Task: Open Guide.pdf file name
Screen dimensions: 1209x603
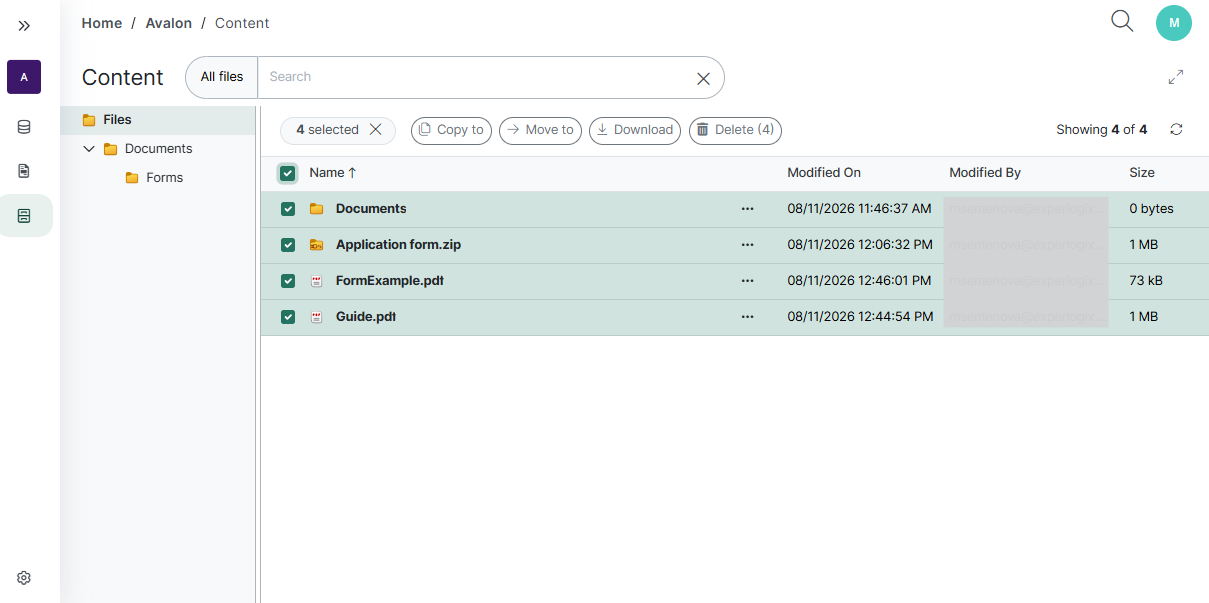Action: pos(366,317)
